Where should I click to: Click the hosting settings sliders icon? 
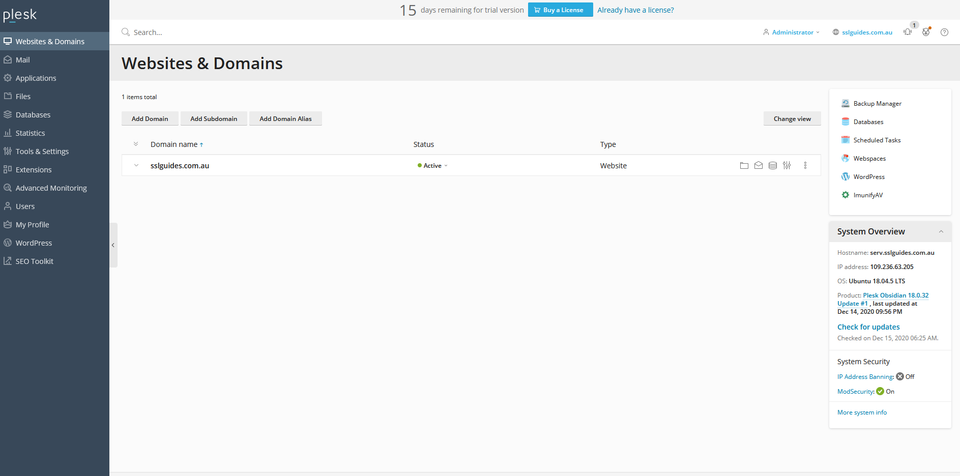[x=787, y=165]
